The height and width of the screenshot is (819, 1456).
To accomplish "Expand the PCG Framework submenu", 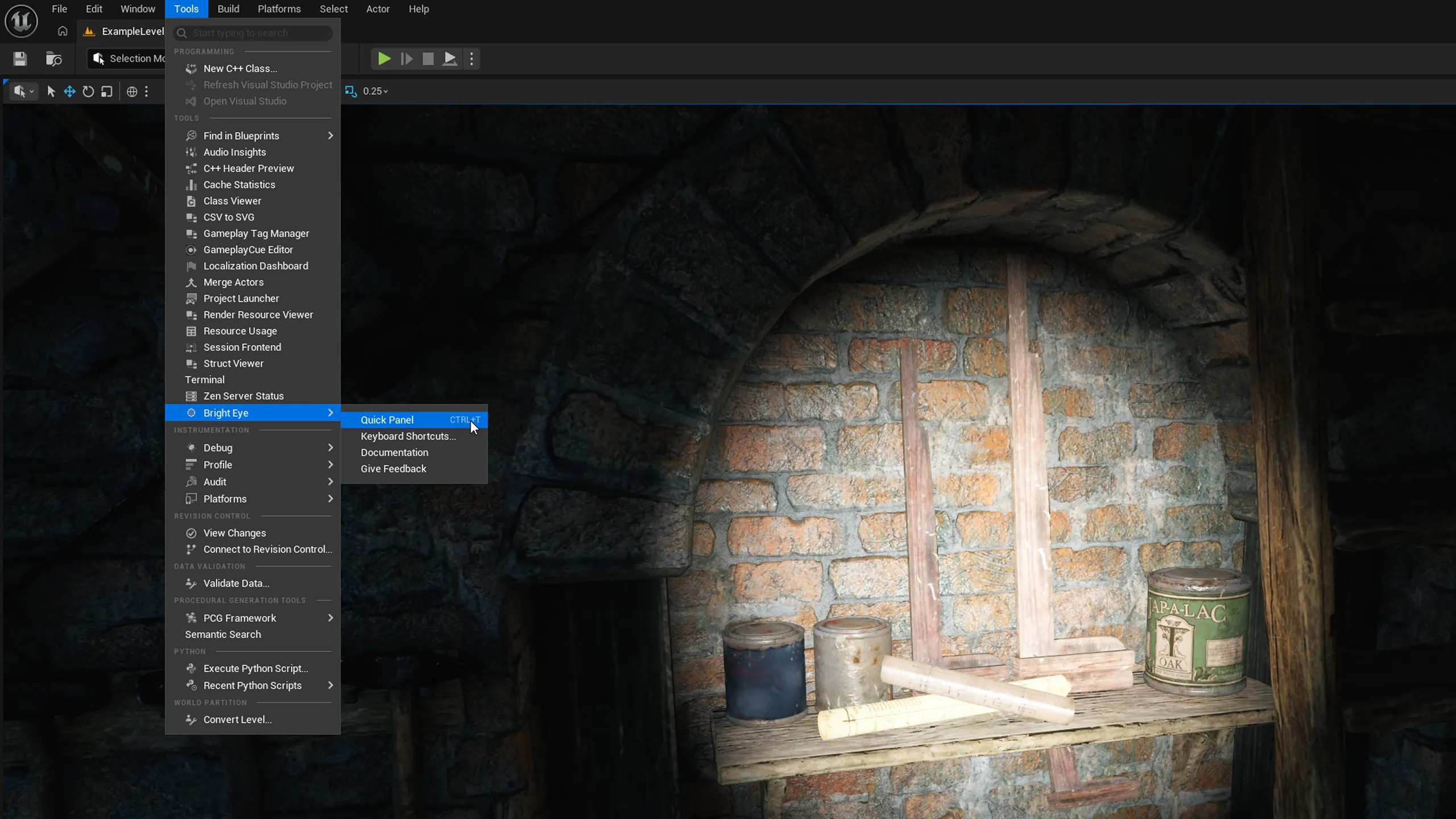I will pos(253,618).
